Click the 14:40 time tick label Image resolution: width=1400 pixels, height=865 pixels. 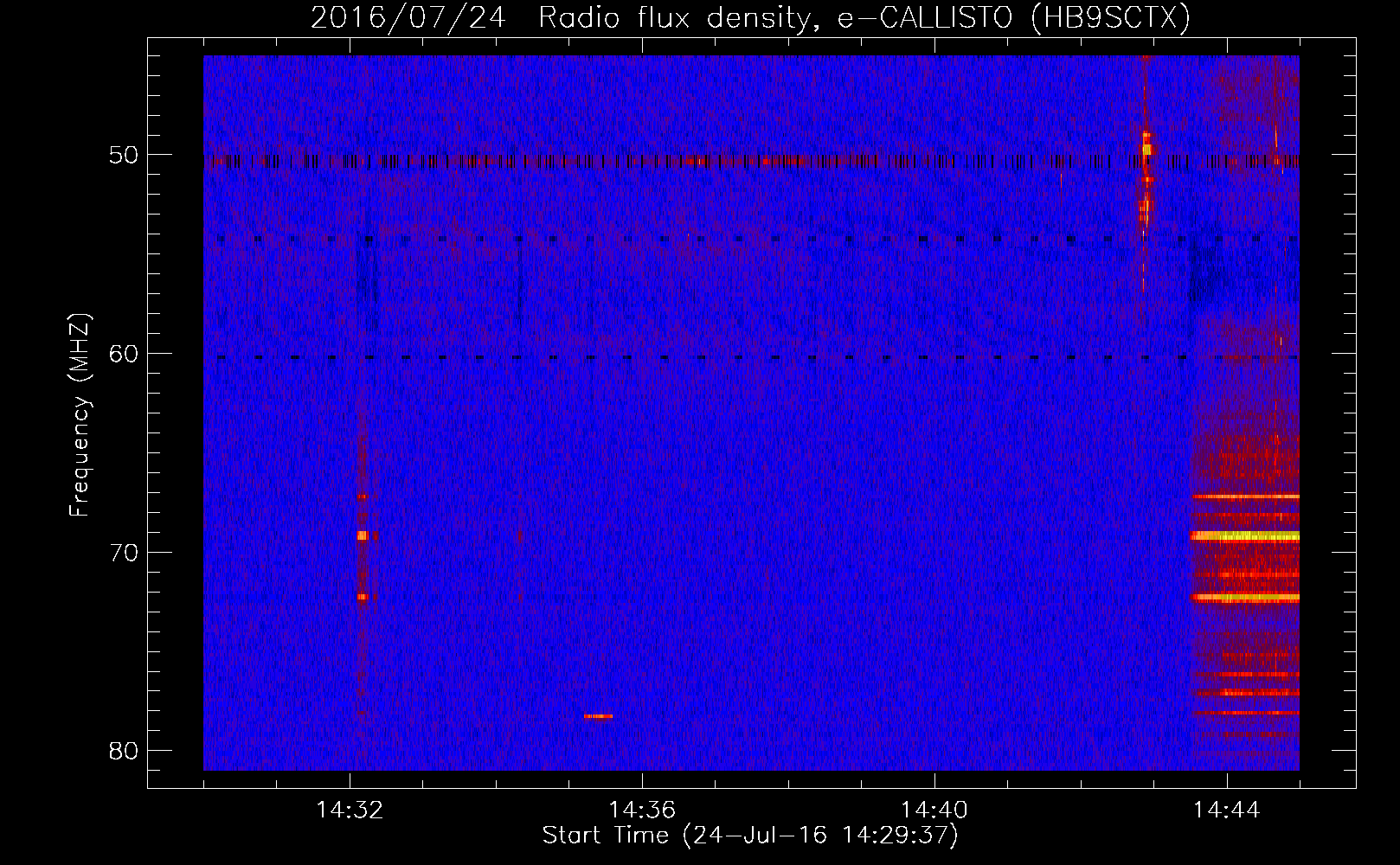point(934,810)
